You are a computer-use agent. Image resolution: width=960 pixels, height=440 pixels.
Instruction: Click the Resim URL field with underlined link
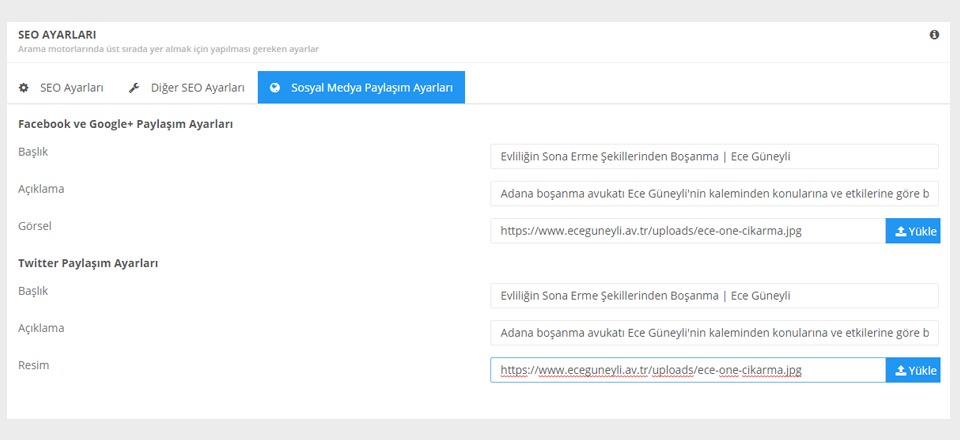(688, 370)
